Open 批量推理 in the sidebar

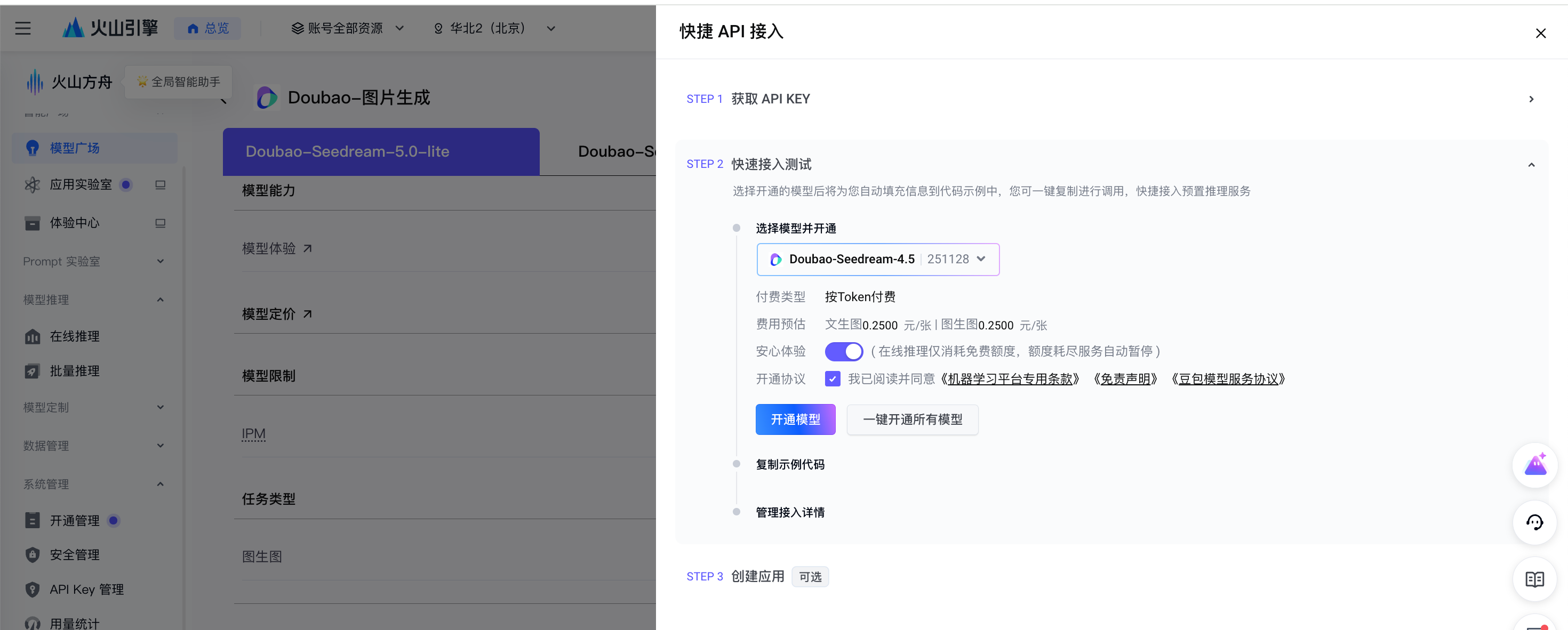74,371
